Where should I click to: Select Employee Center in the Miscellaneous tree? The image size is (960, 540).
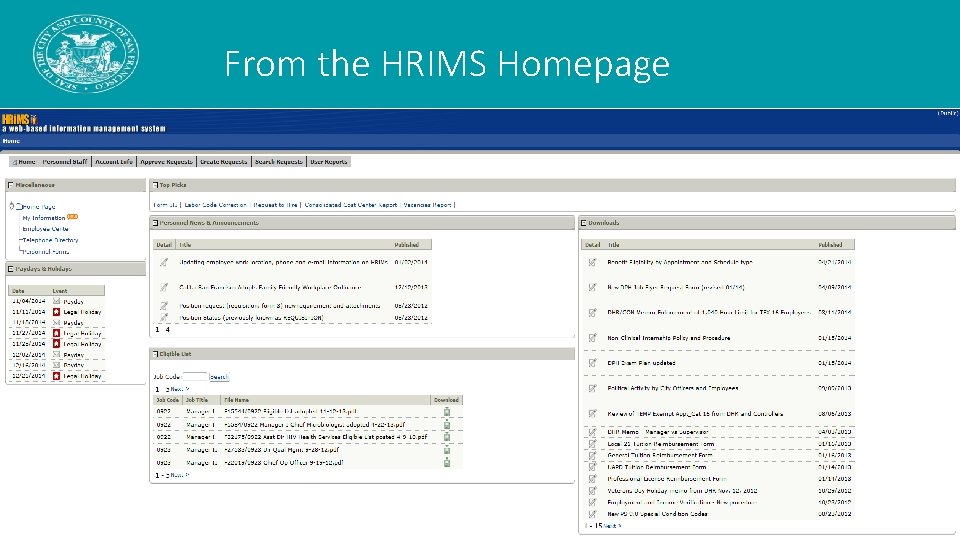pos(45,229)
